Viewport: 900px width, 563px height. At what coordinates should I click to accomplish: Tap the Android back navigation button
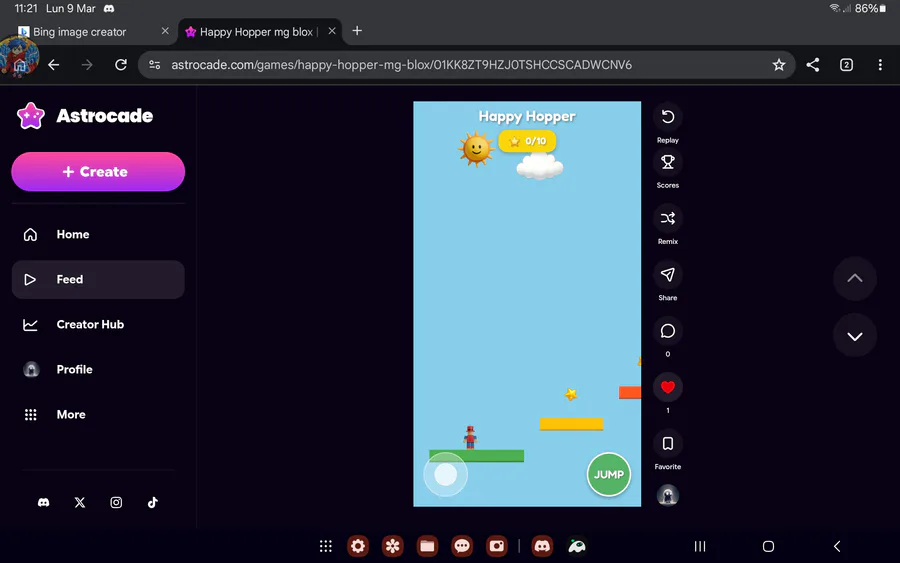pos(837,546)
